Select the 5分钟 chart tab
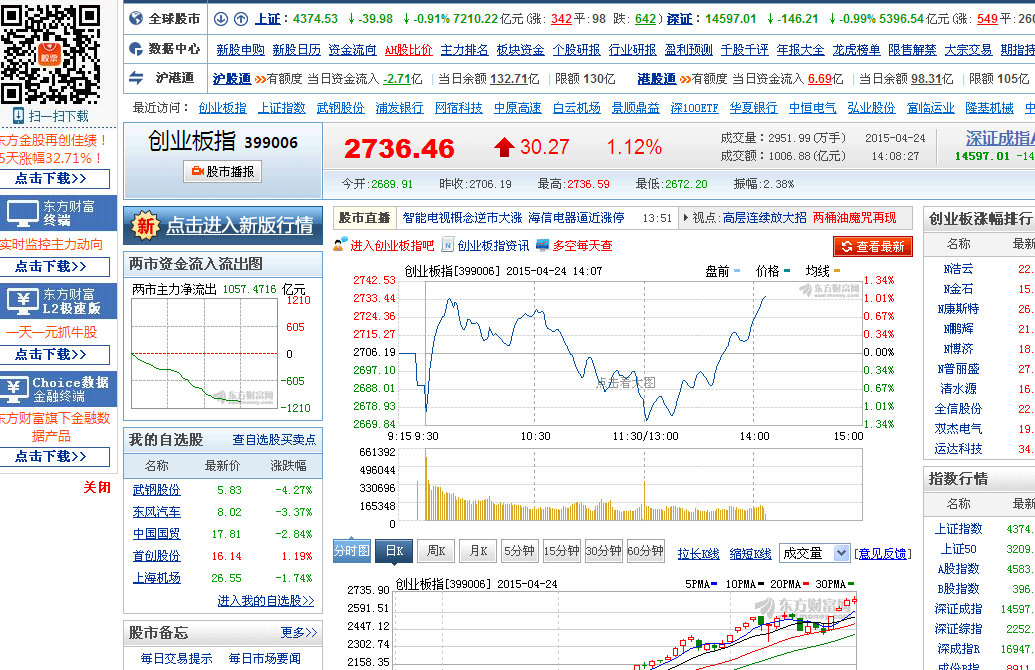Viewport: 1035px width, 670px height. click(519, 551)
